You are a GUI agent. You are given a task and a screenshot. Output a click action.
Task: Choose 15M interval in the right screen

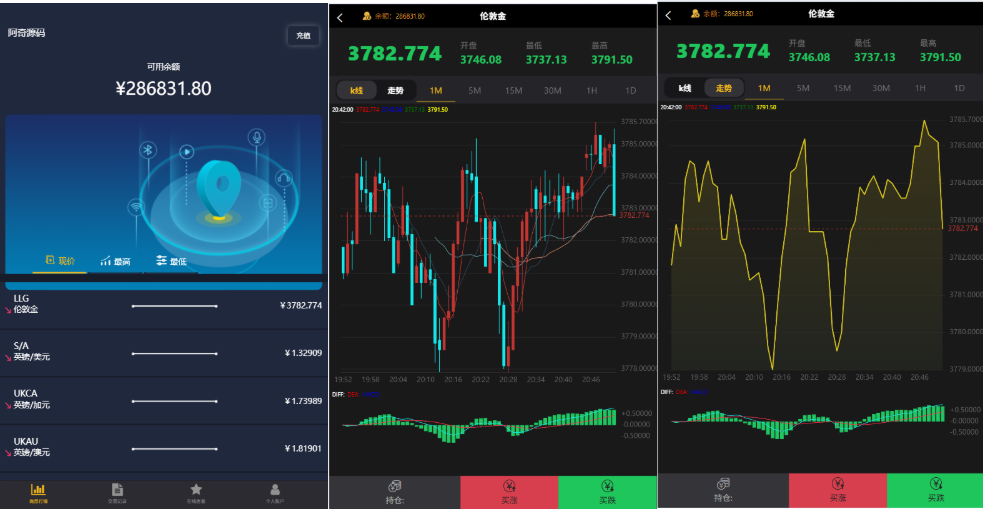point(842,88)
